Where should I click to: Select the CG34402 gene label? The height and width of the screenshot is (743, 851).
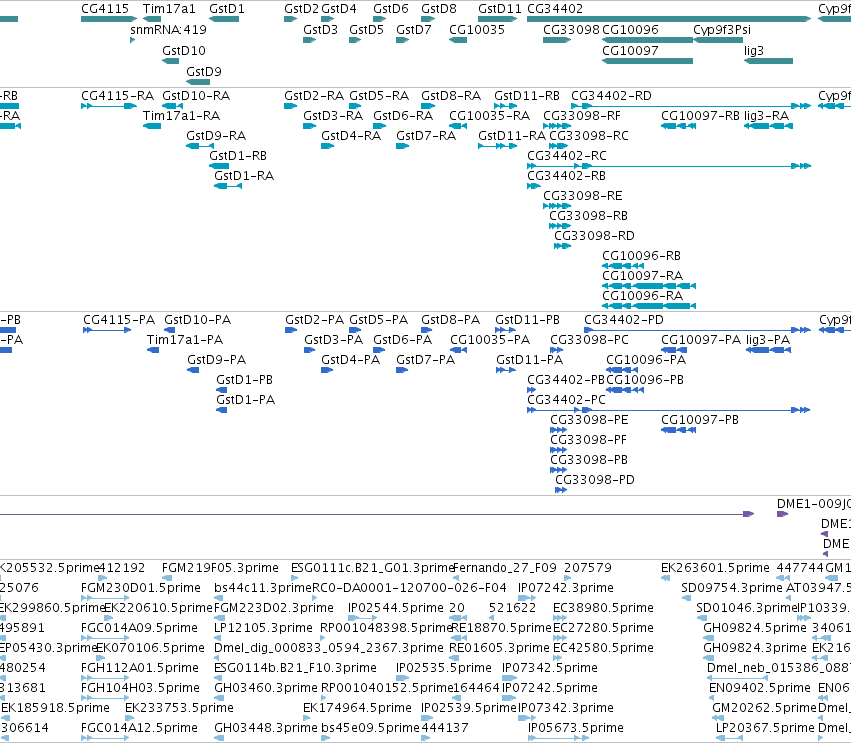tap(555, 9)
